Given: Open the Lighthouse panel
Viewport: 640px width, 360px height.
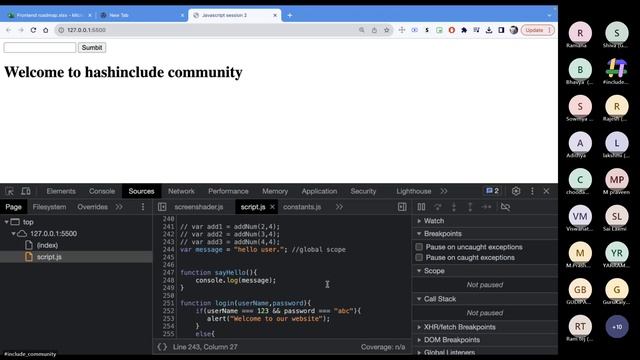Looking at the screenshot, I should point(413,191).
